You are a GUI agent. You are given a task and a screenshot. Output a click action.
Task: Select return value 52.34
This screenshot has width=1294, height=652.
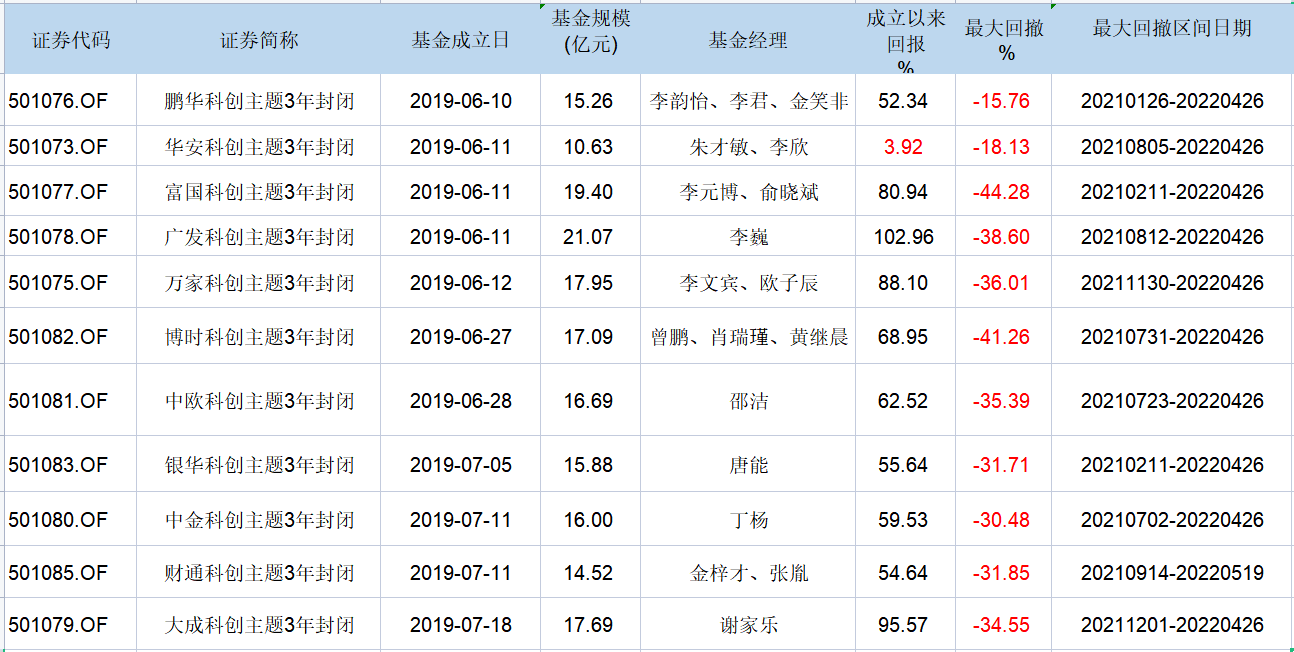pos(903,101)
